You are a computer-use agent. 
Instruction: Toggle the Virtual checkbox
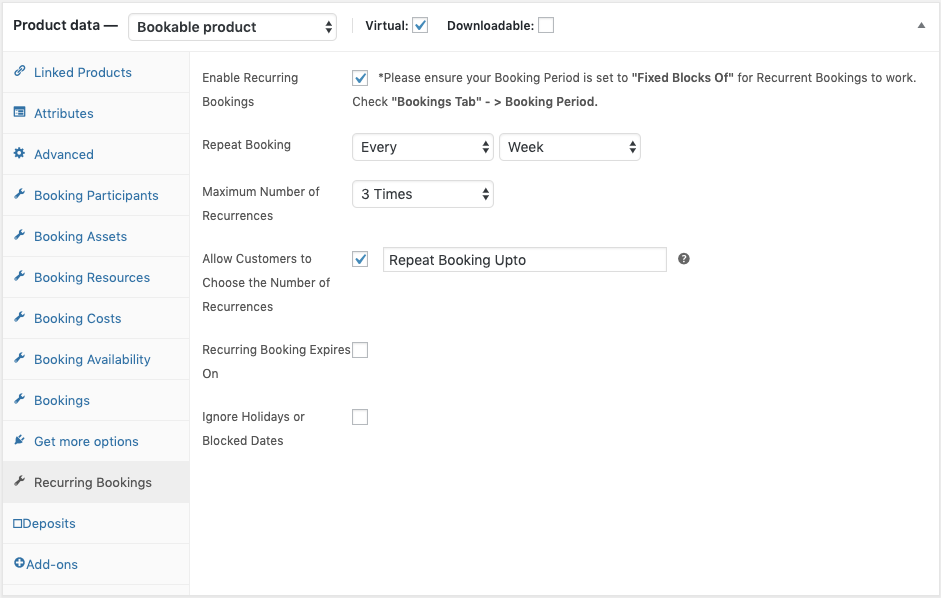(420, 25)
